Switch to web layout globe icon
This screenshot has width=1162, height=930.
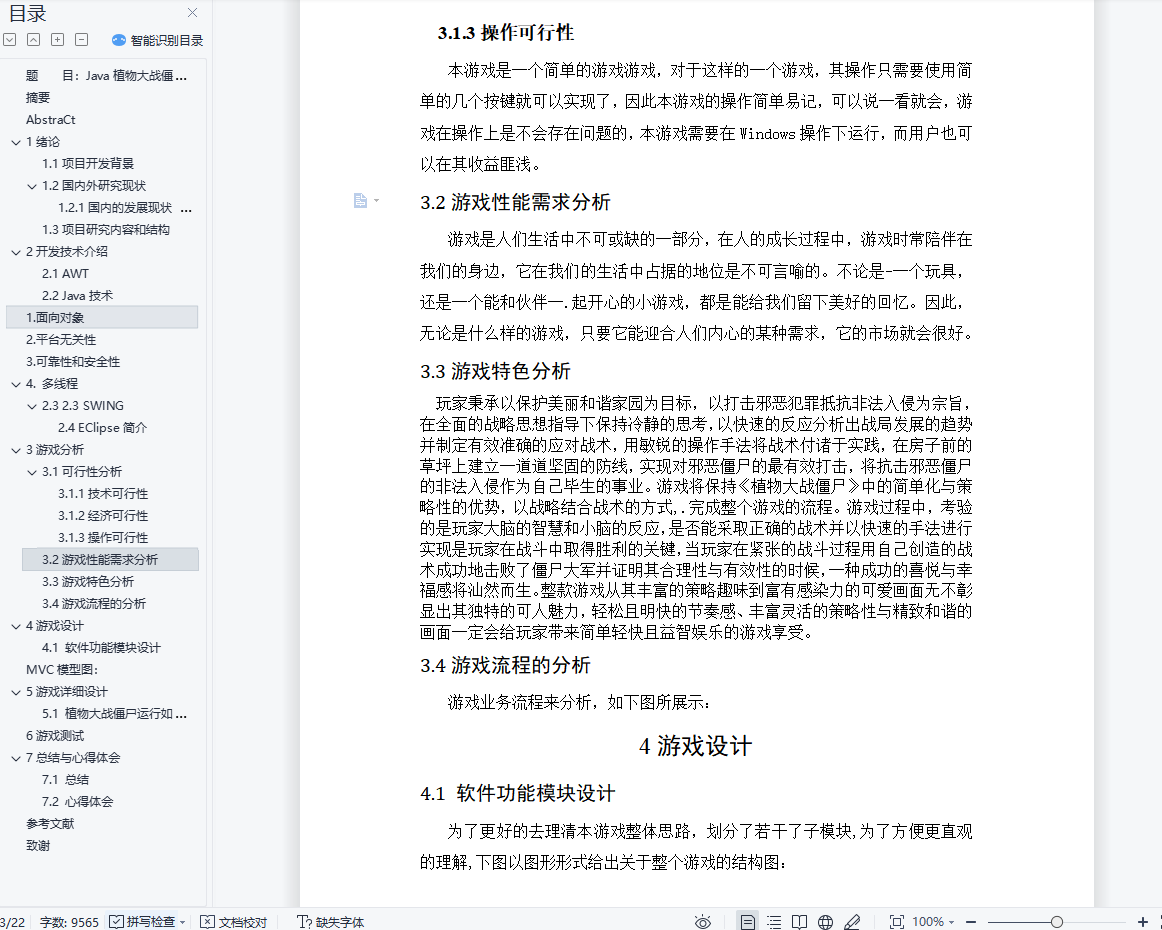(825, 922)
